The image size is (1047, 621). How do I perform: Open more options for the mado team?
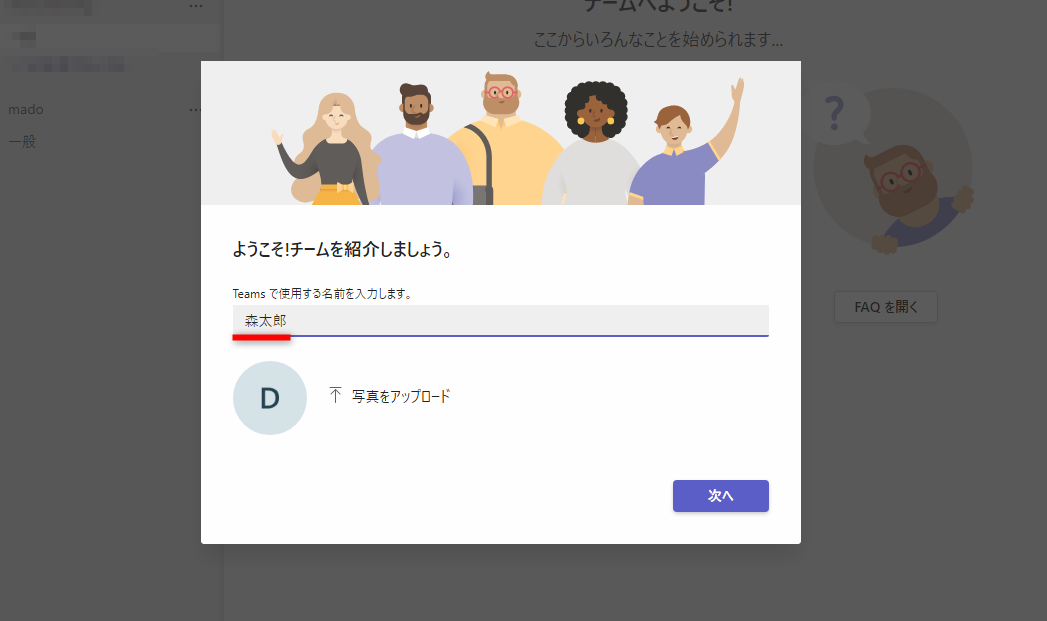(194, 109)
